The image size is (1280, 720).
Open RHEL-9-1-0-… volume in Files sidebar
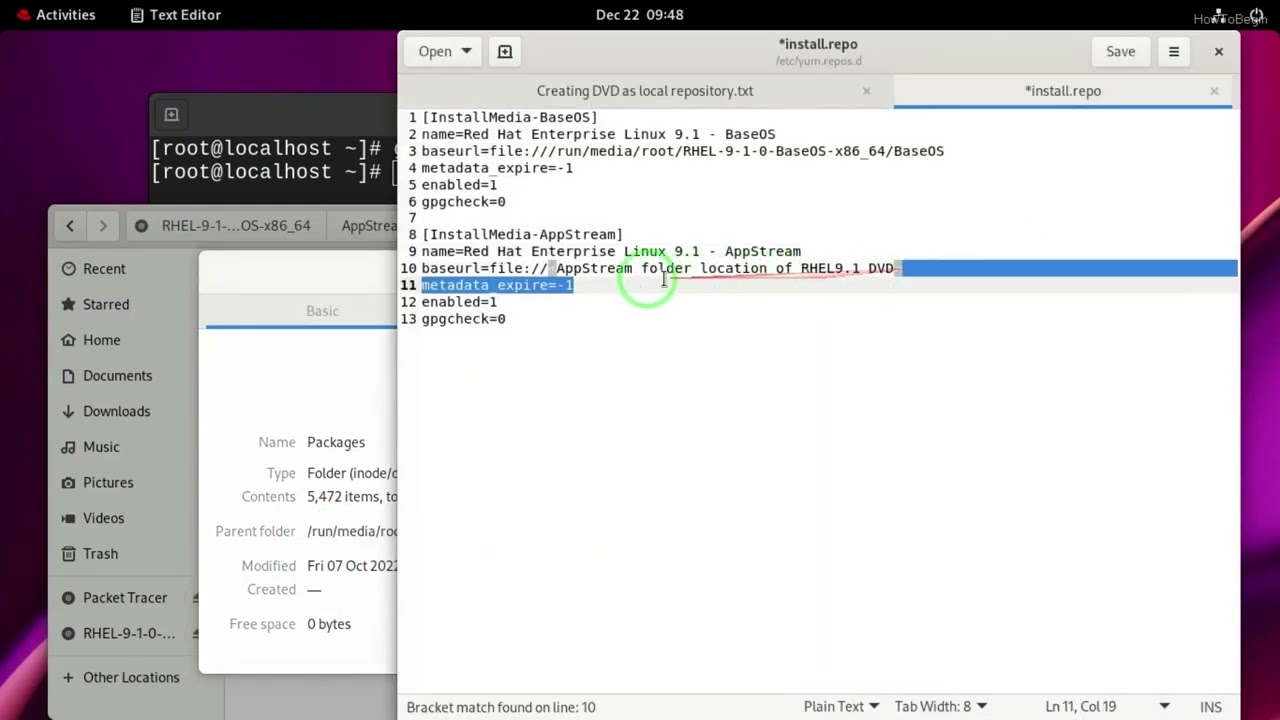pyautogui.click(x=129, y=633)
